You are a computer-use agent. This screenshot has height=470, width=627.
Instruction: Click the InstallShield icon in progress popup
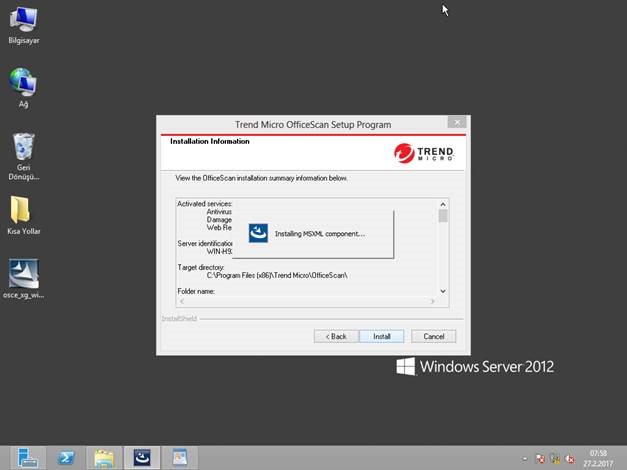258,233
